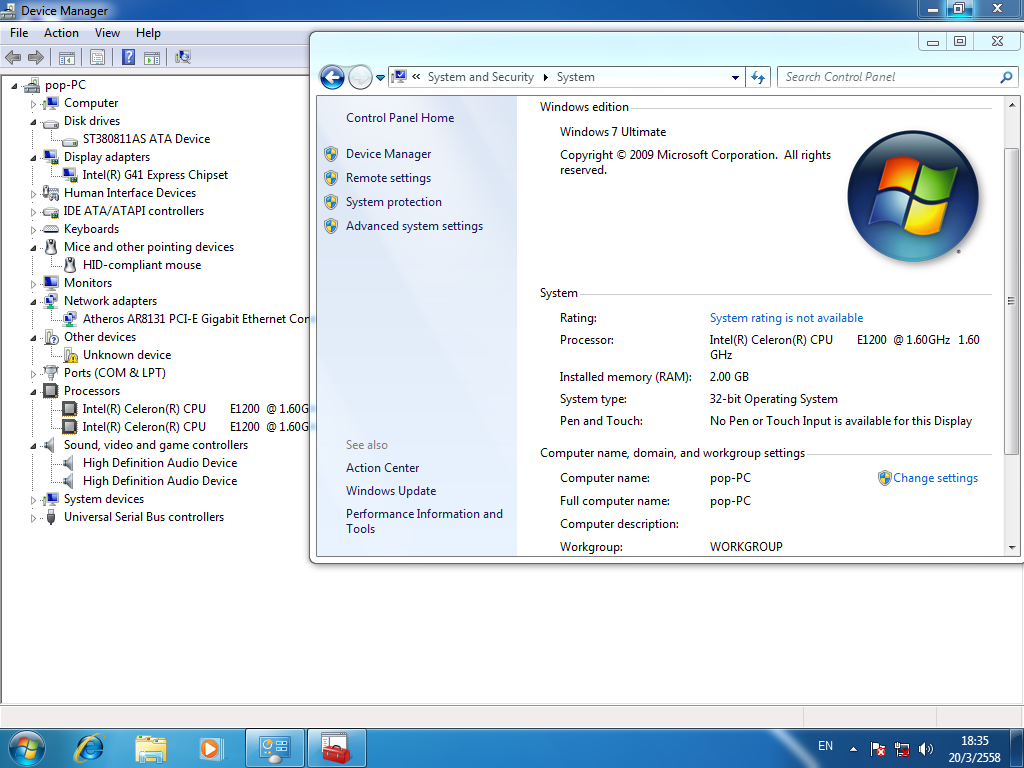The width and height of the screenshot is (1024, 768).
Task: Expand the Universal Serial Bus controllers node
Action: pos(33,518)
